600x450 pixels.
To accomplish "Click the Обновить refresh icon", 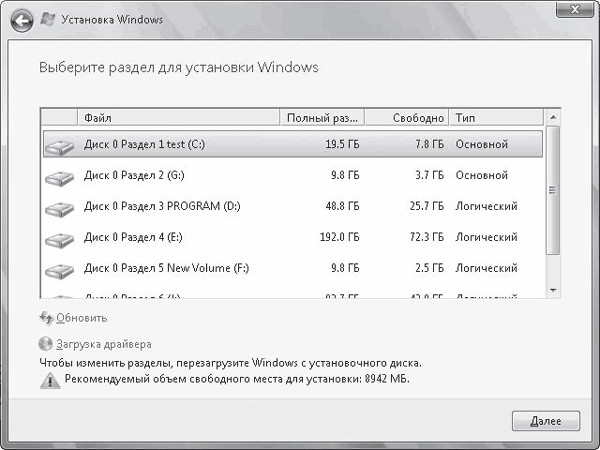I will [45, 318].
